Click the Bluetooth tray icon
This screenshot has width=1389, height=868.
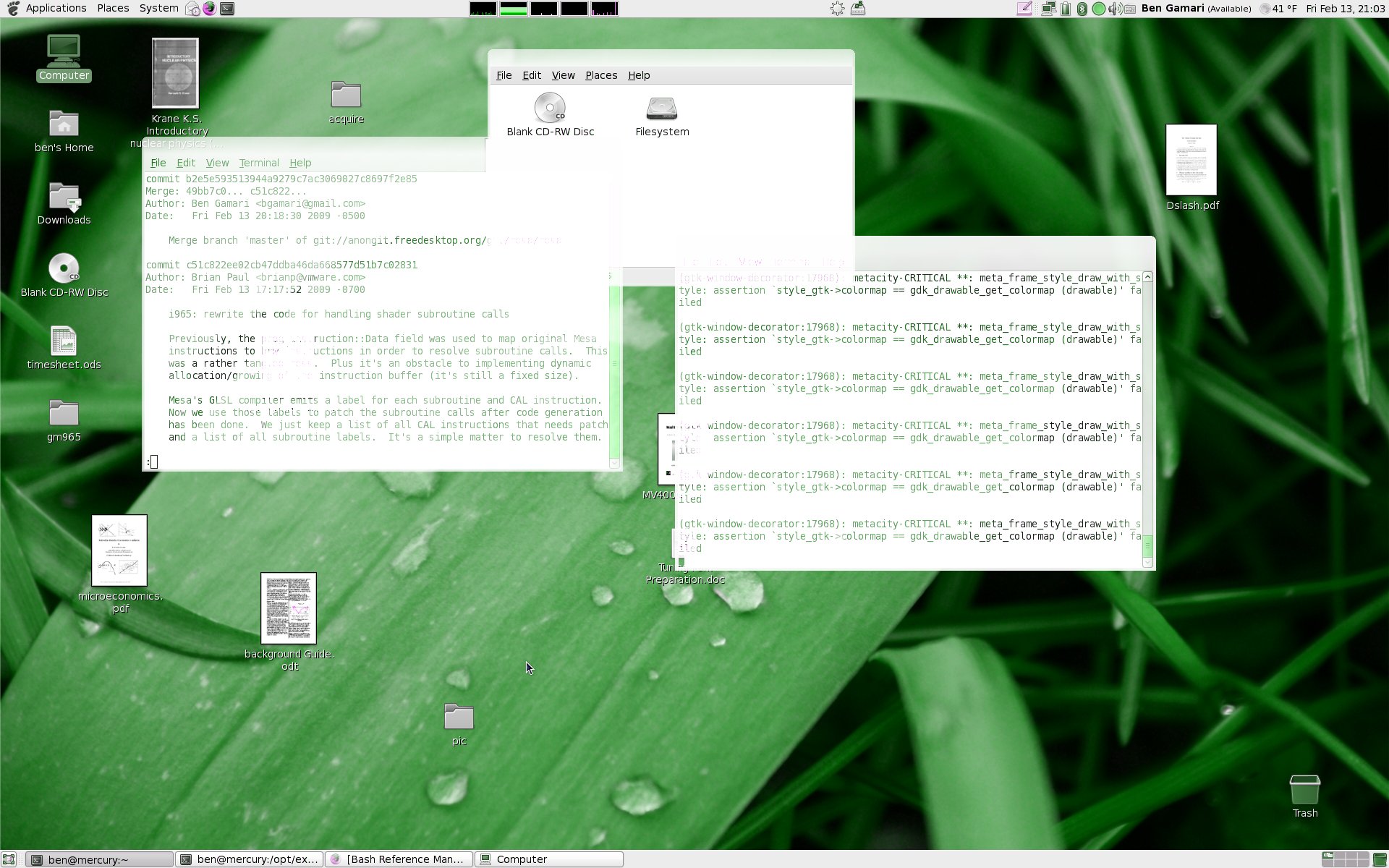[x=1082, y=9]
